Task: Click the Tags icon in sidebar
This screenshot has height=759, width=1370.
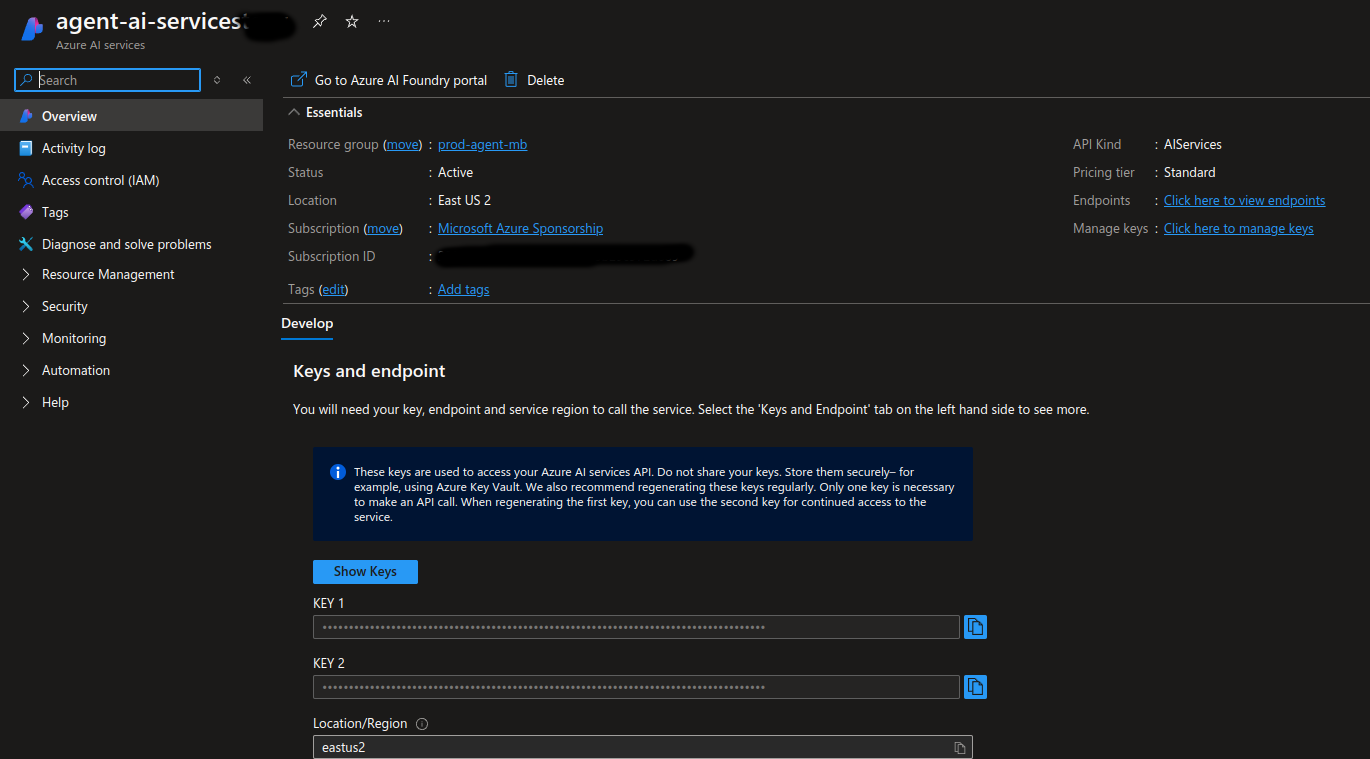Action: [x=26, y=212]
